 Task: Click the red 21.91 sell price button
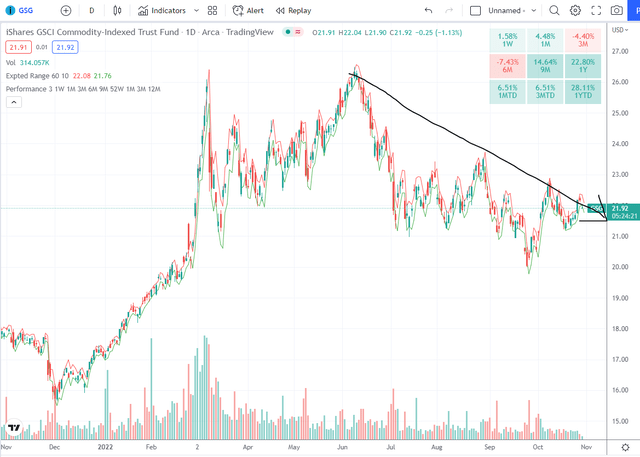pos(18,47)
